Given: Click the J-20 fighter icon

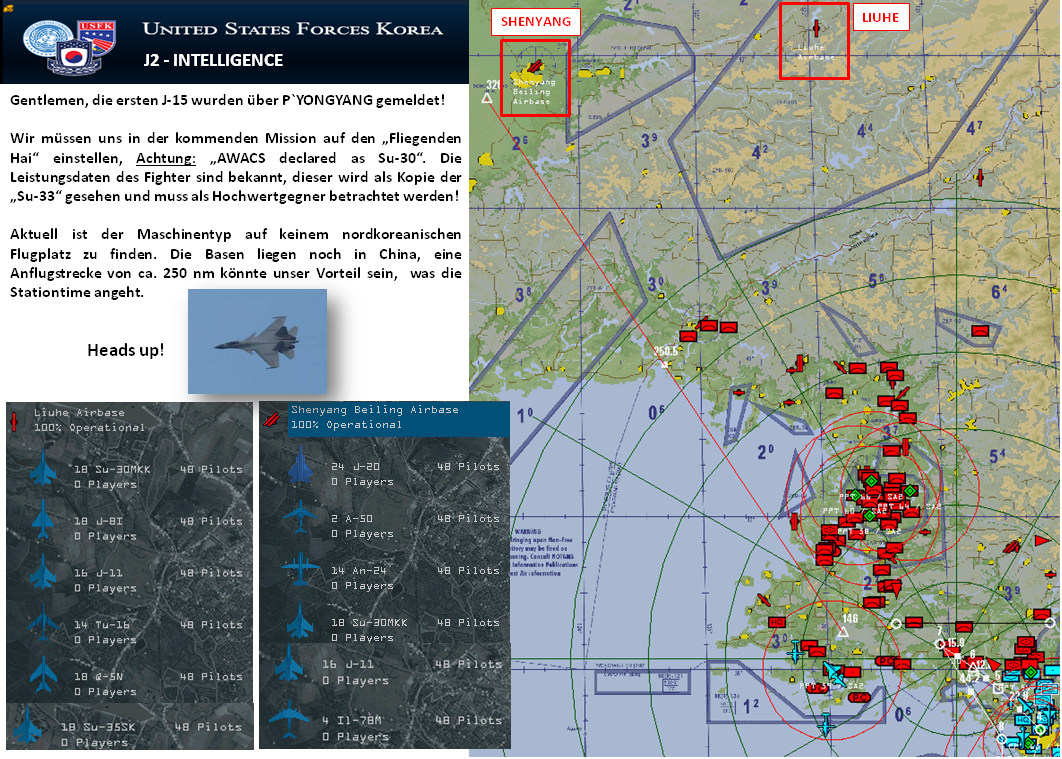Looking at the screenshot, I should (x=300, y=465).
